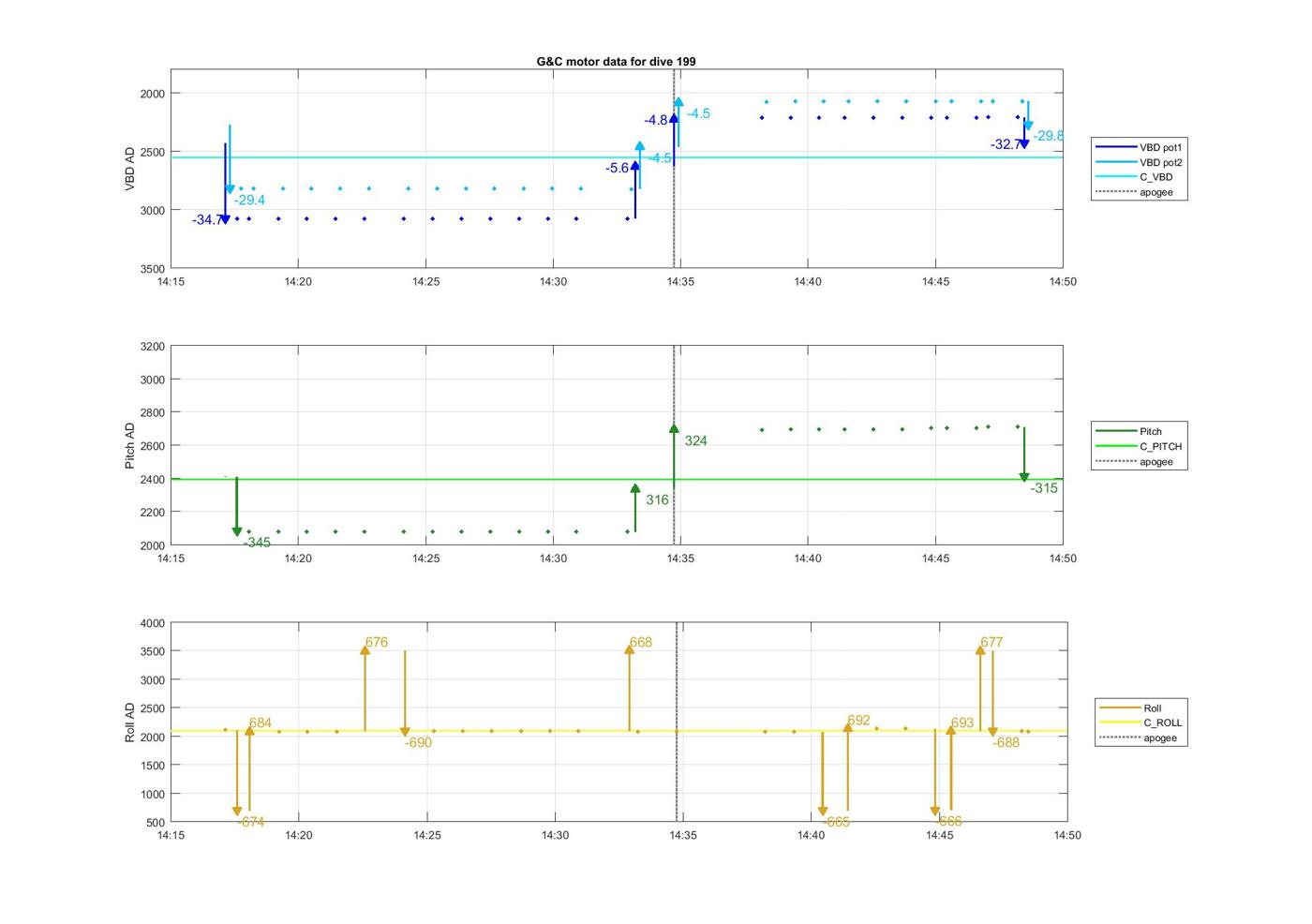The image size is (1312, 924).
Task: Click the '692' roll annotation
Action: click(x=858, y=721)
